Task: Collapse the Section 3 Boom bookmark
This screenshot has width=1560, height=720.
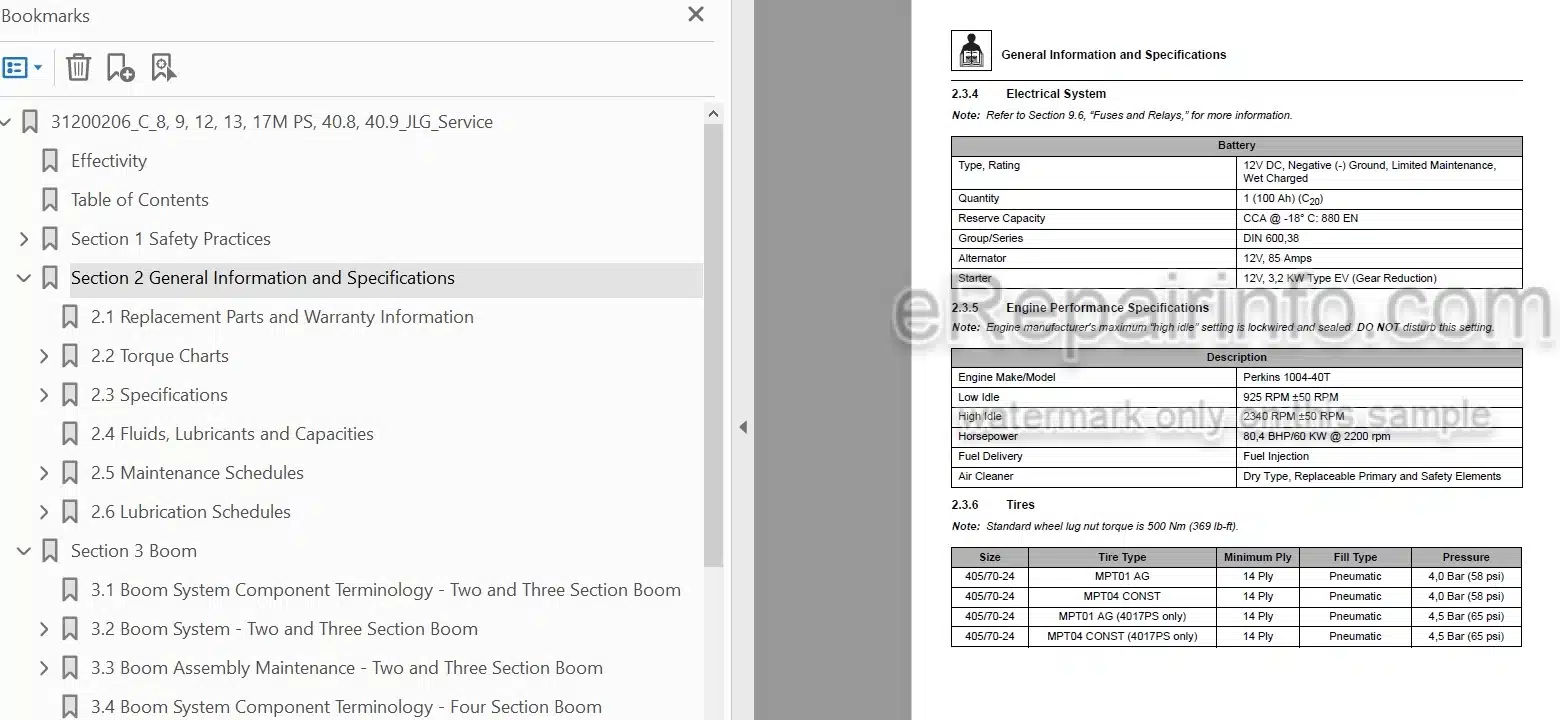Action: click(x=24, y=551)
